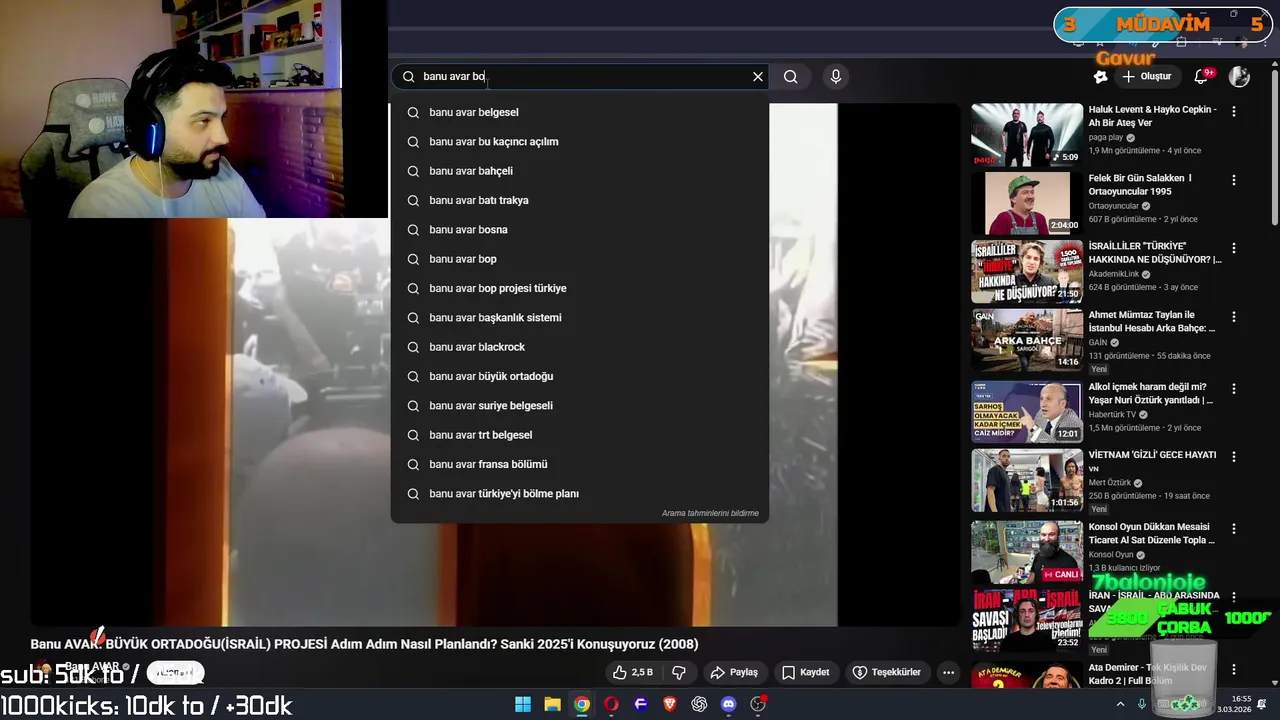Image resolution: width=1280 pixels, height=720 pixels.
Task: Pick suggestion 'banu avar türkiye'yi bölme planı'
Action: pos(580,494)
